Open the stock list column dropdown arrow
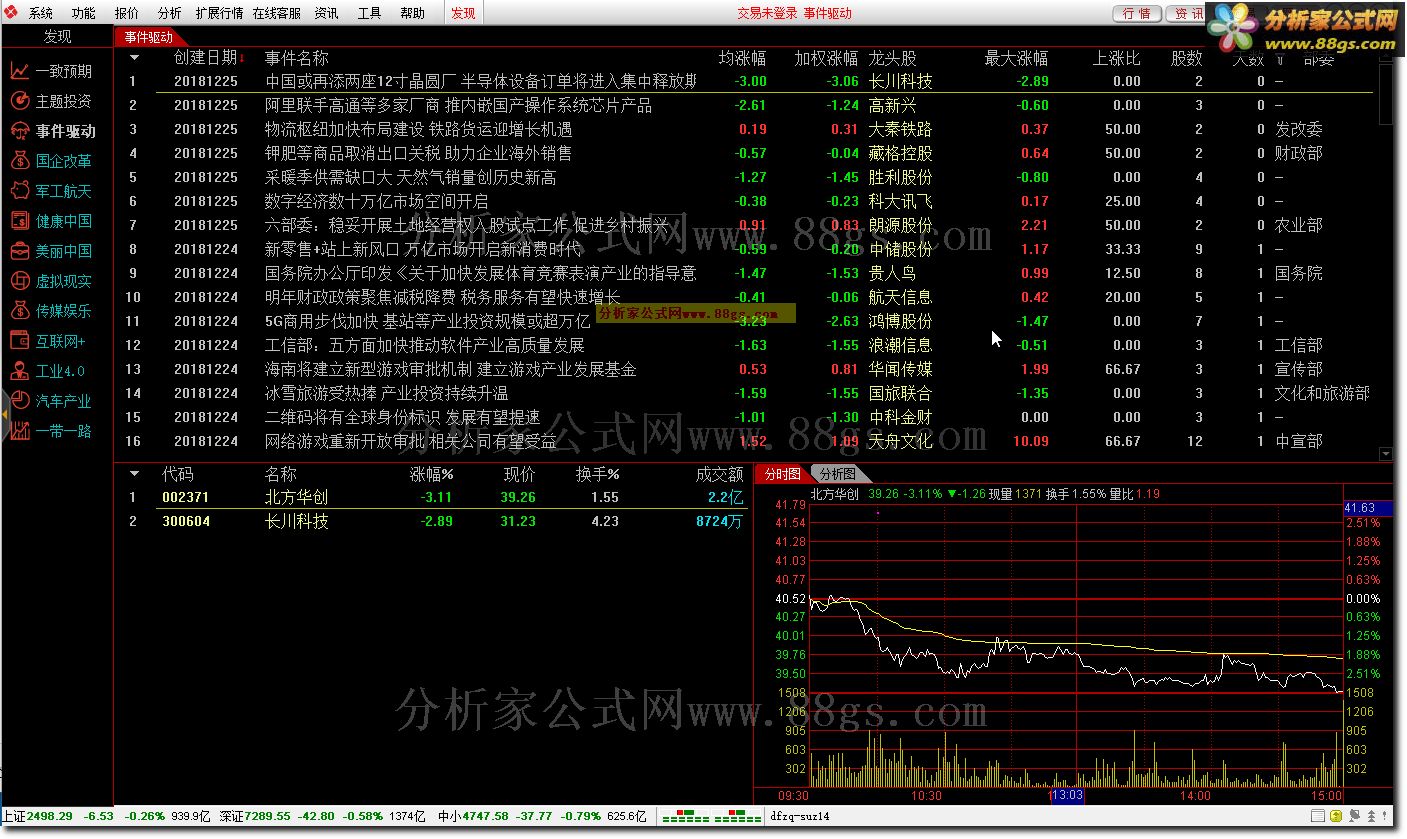 pos(135,474)
